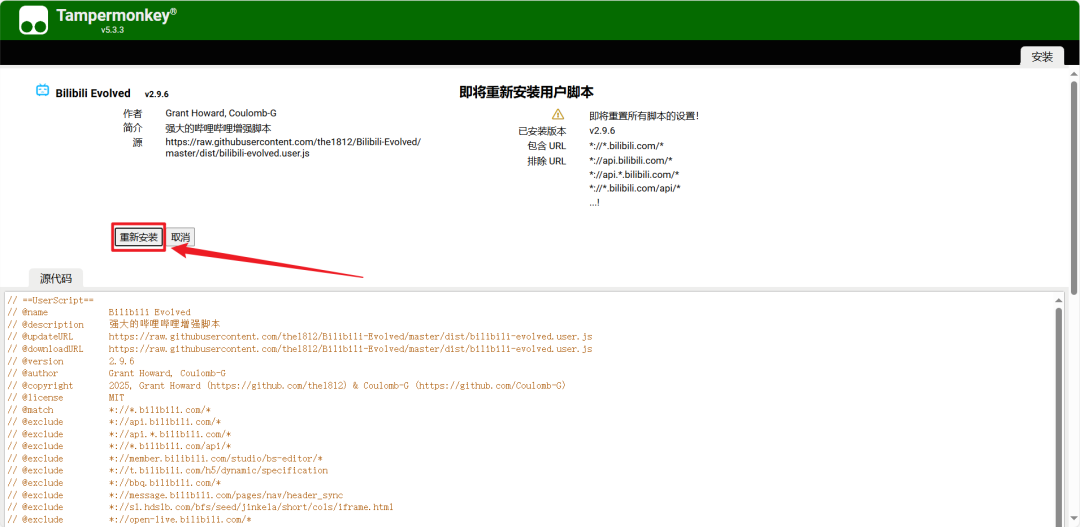This screenshot has width=1080, height=527.
Task: Click the 已安装版本 label
Action: pos(542,131)
